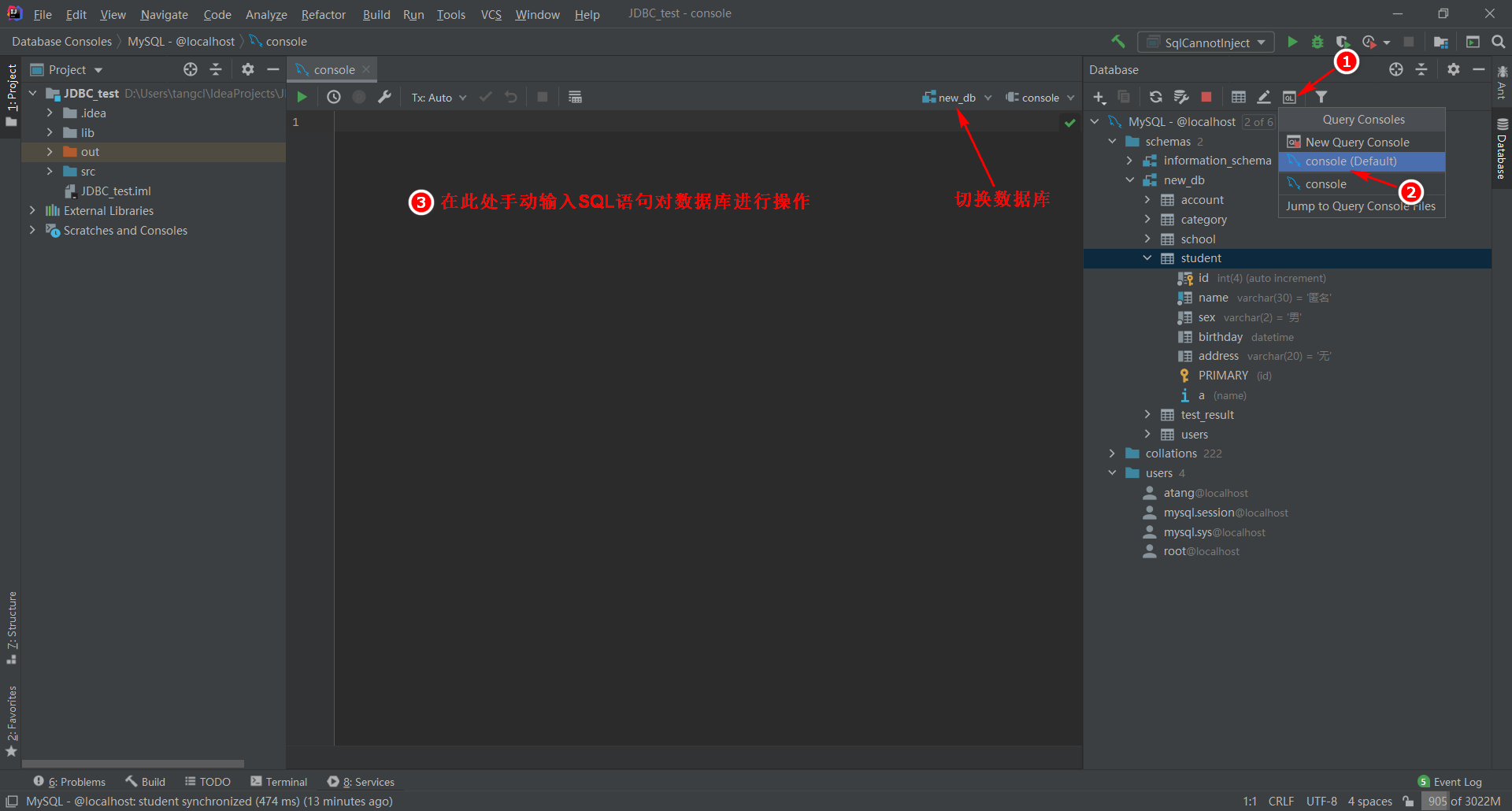Click the Project panel horizontal scrollbar

coord(133,763)
